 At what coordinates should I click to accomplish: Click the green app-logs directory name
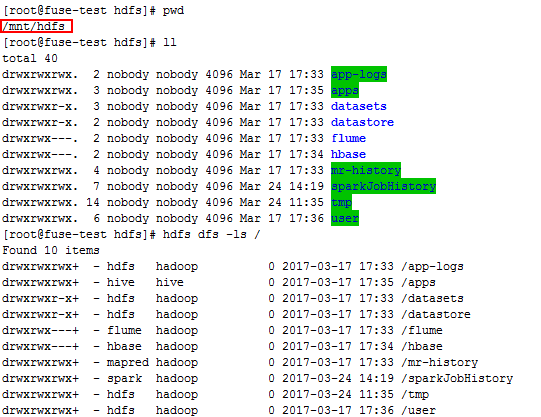point(359,74)
